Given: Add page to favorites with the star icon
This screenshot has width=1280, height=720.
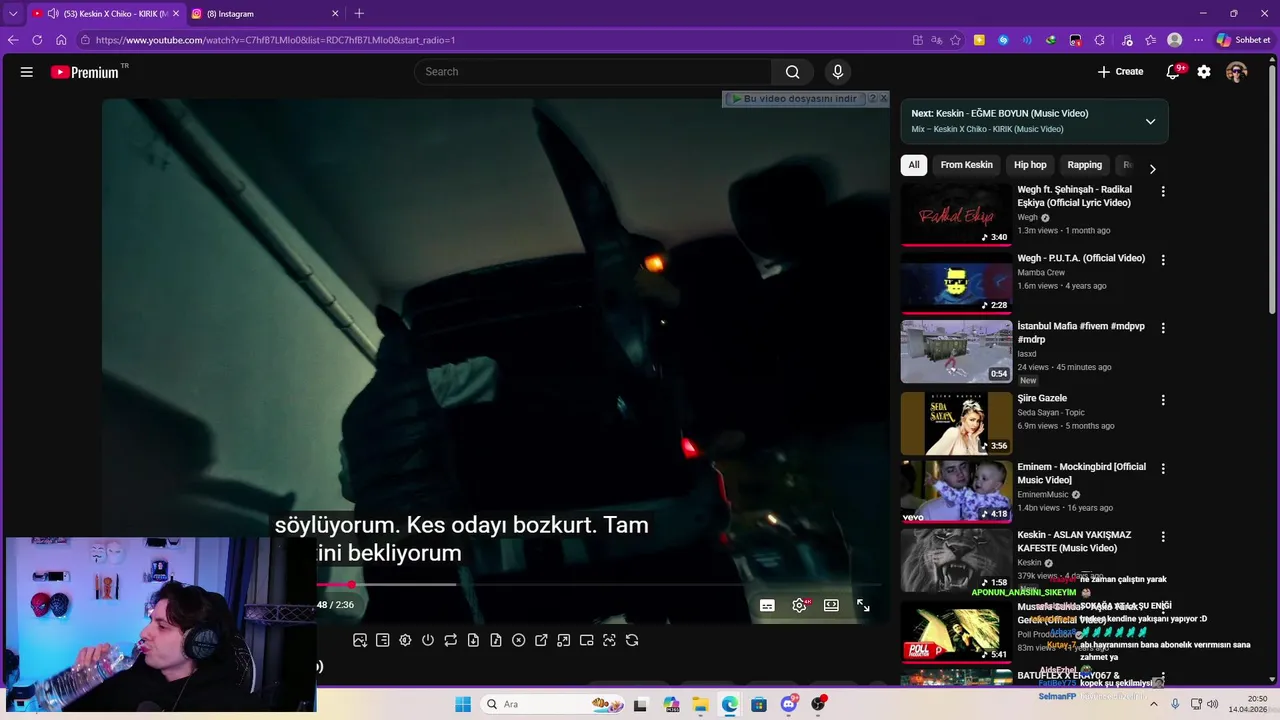Looking at the screenshot, I should pos(956,40).
